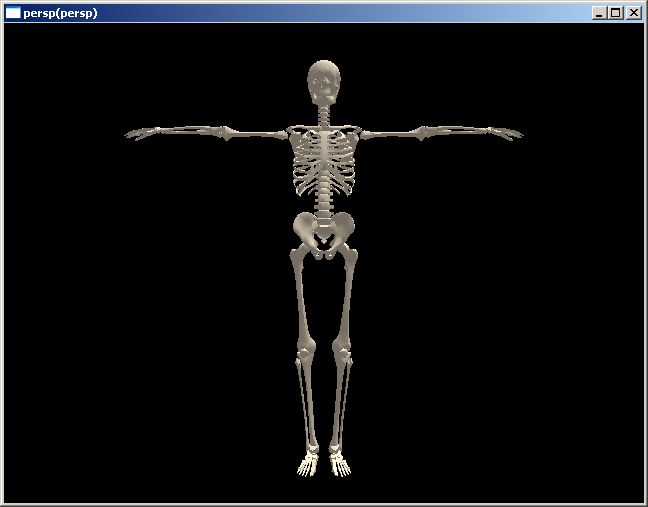
Task: Maximize the persp window
Action: 615,13
